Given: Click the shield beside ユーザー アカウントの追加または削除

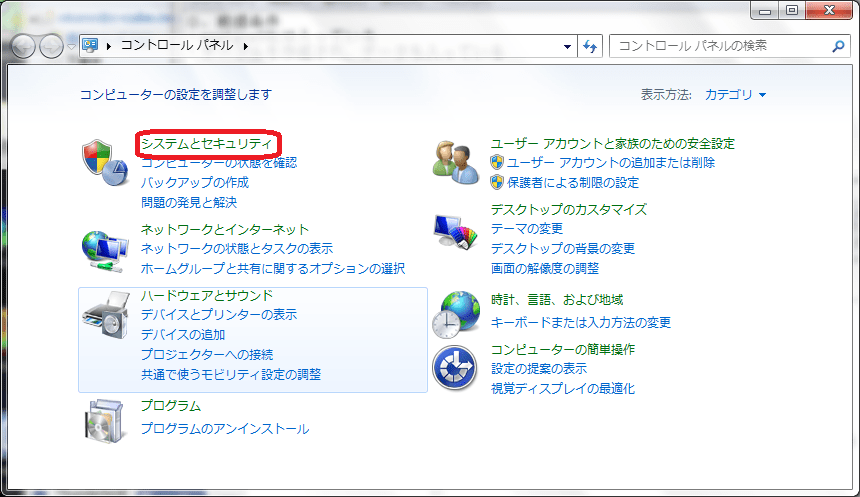Looking at the screenshot, I should pyautogui.click(x=497, y=162).
